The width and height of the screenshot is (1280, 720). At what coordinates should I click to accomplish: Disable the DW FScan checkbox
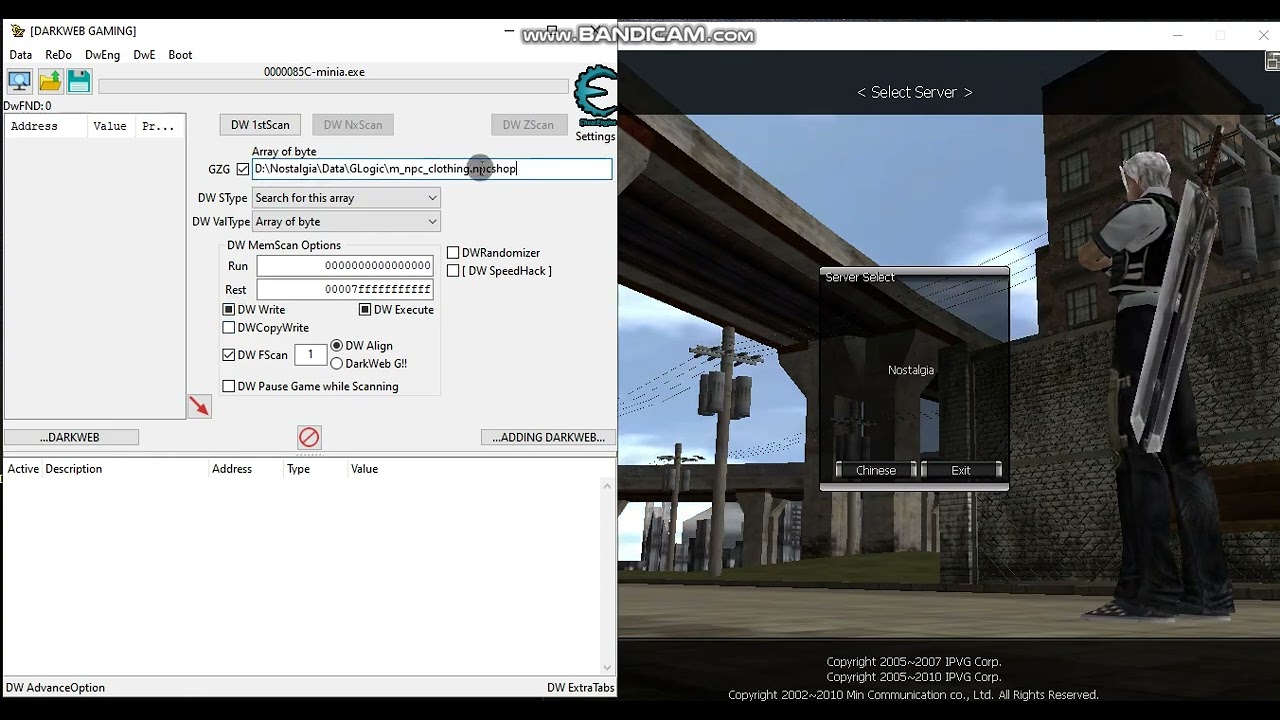229,355
